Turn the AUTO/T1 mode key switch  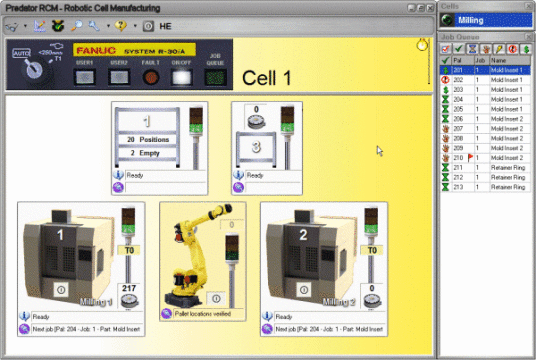(x=34, y=69)
